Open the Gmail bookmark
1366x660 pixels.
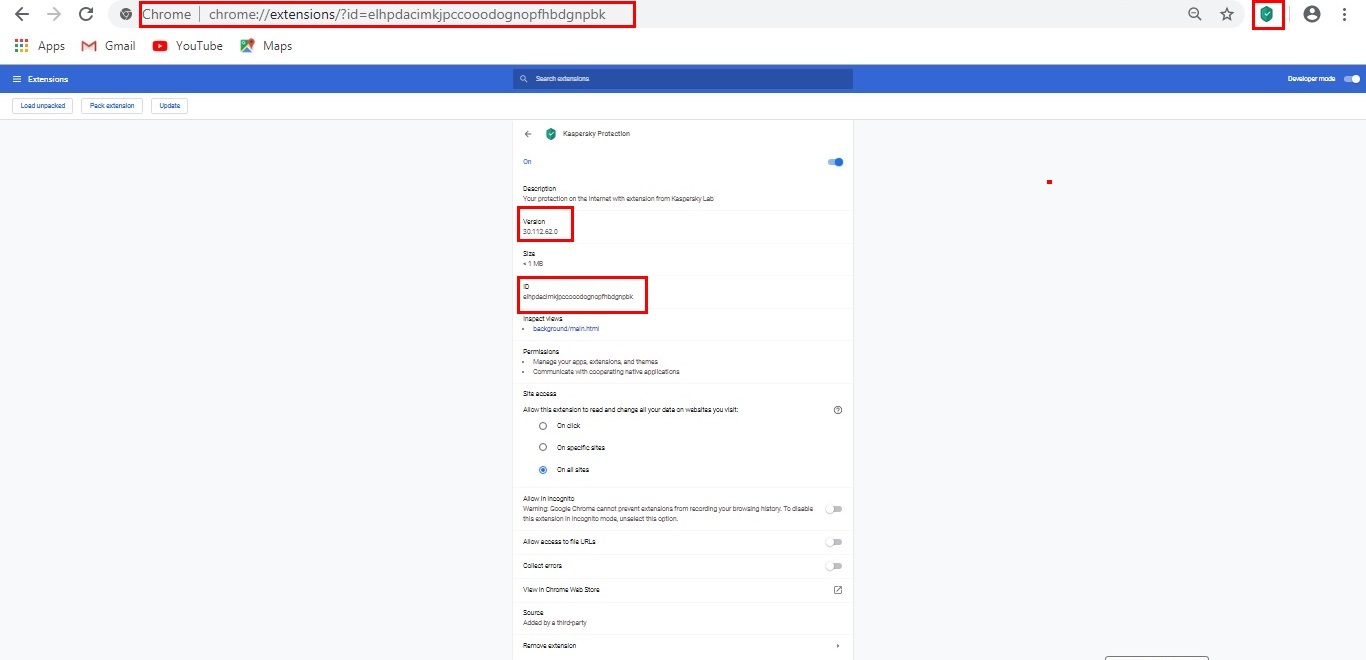click(108, 46)
